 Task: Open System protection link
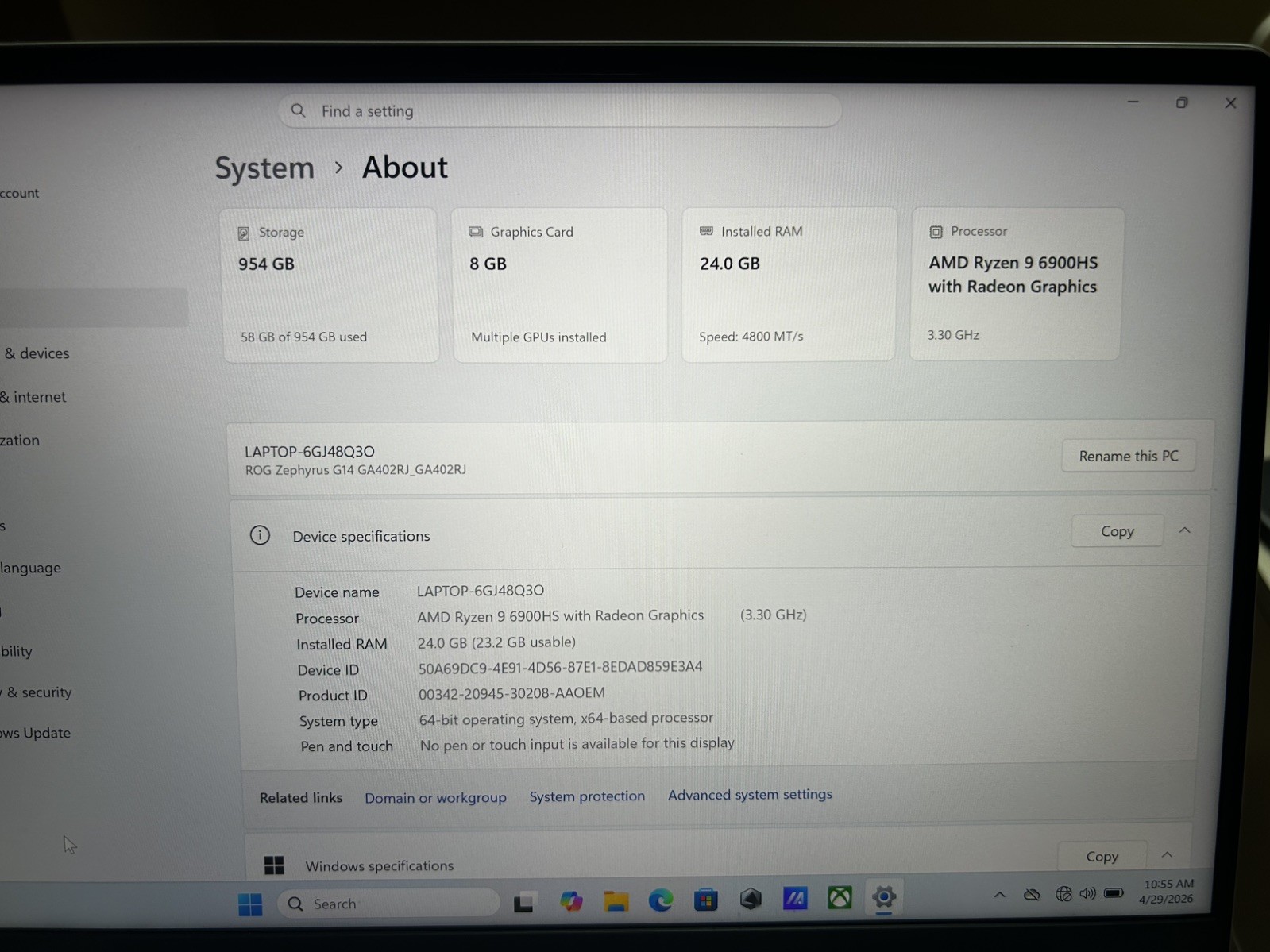pos(587,796)
